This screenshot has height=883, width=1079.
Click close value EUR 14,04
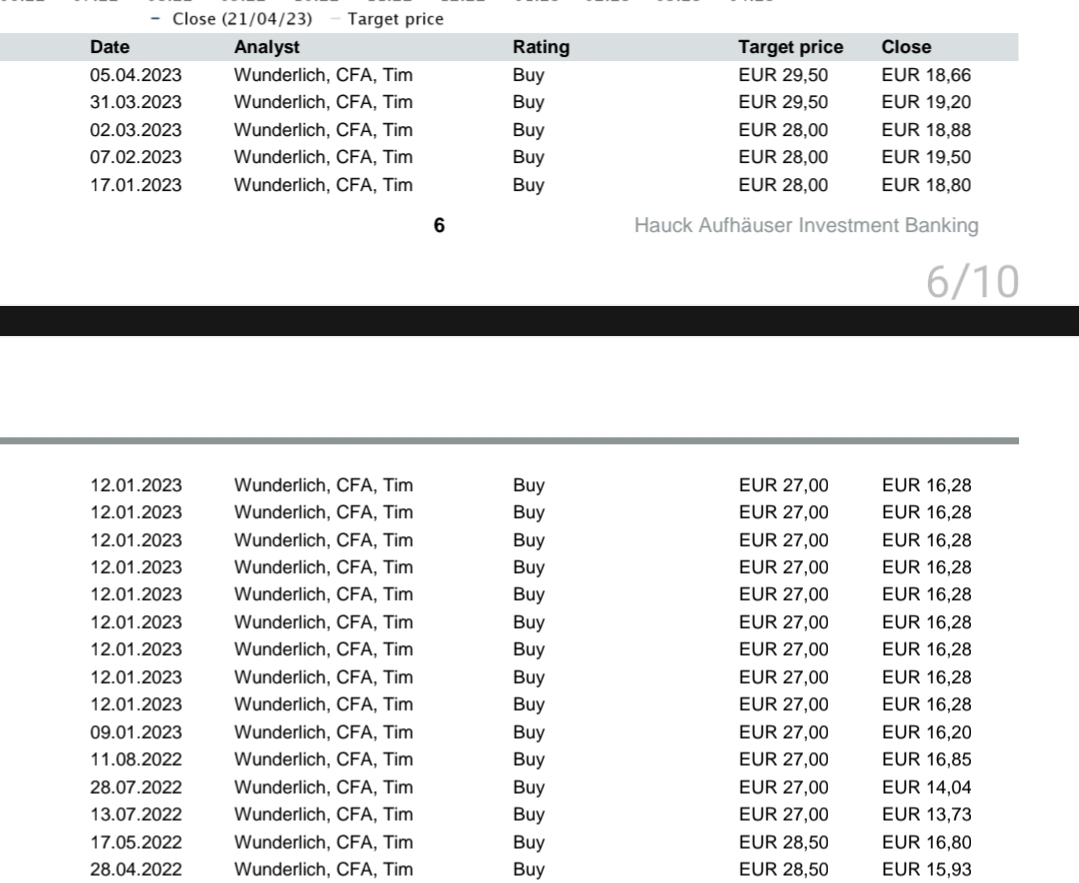point(926,787)
